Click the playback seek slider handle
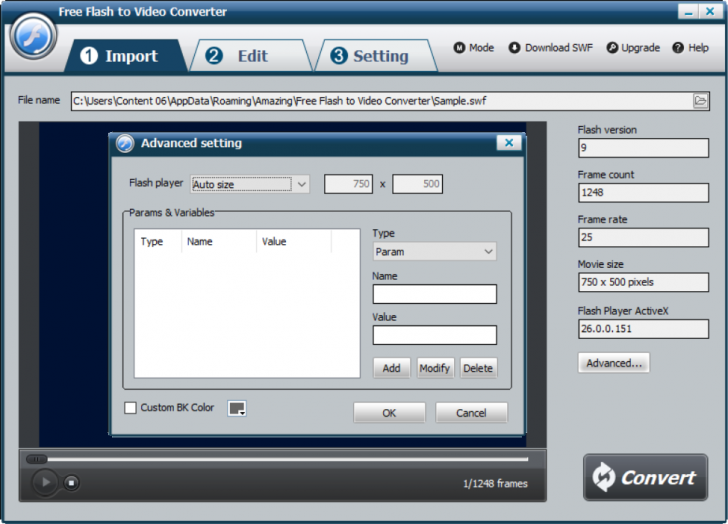The width and height of the screenshot is (728, 524). 36,459
